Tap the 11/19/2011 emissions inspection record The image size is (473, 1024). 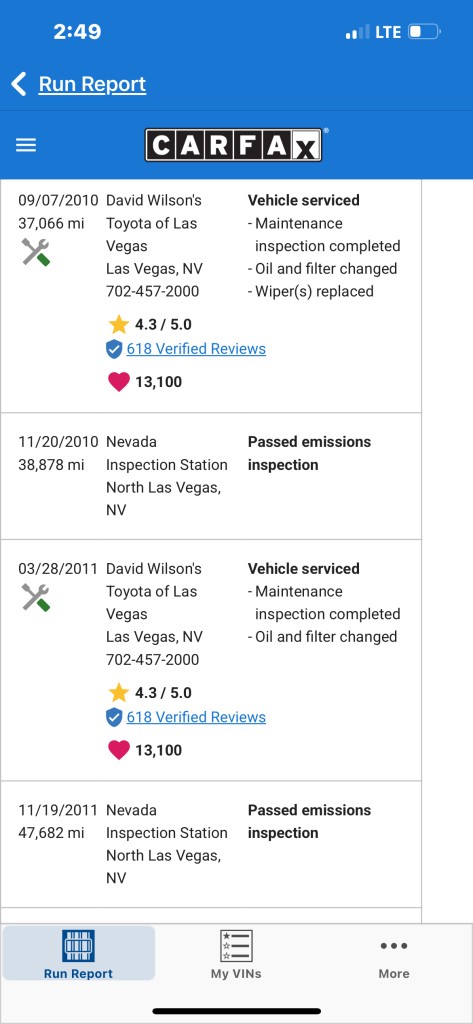(211, 844)
